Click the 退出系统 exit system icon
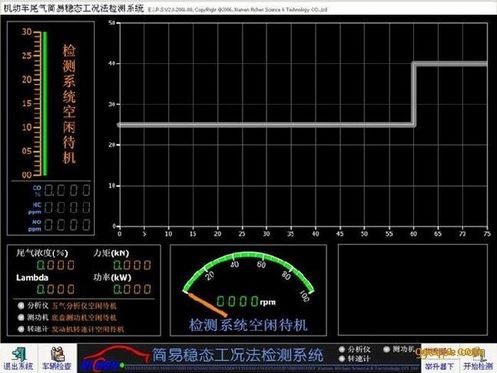The image size is (497, 373). pos(18,358)
